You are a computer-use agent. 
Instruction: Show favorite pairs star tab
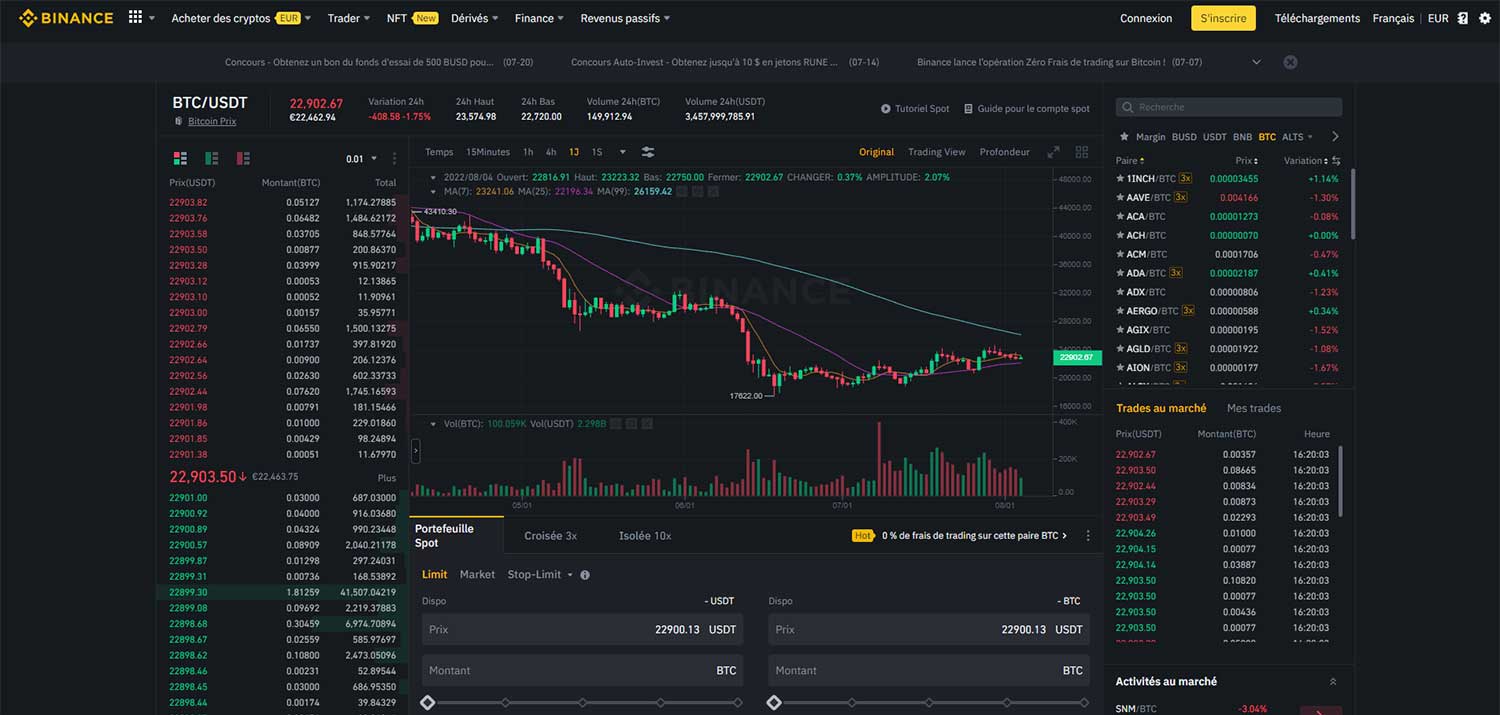pyautogui.click(x=1125, y=137)
